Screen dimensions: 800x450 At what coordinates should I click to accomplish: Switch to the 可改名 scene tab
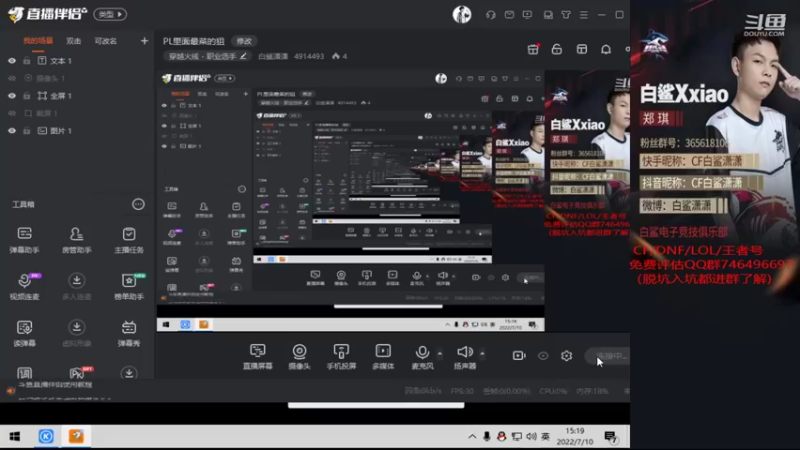click(106, 41)
